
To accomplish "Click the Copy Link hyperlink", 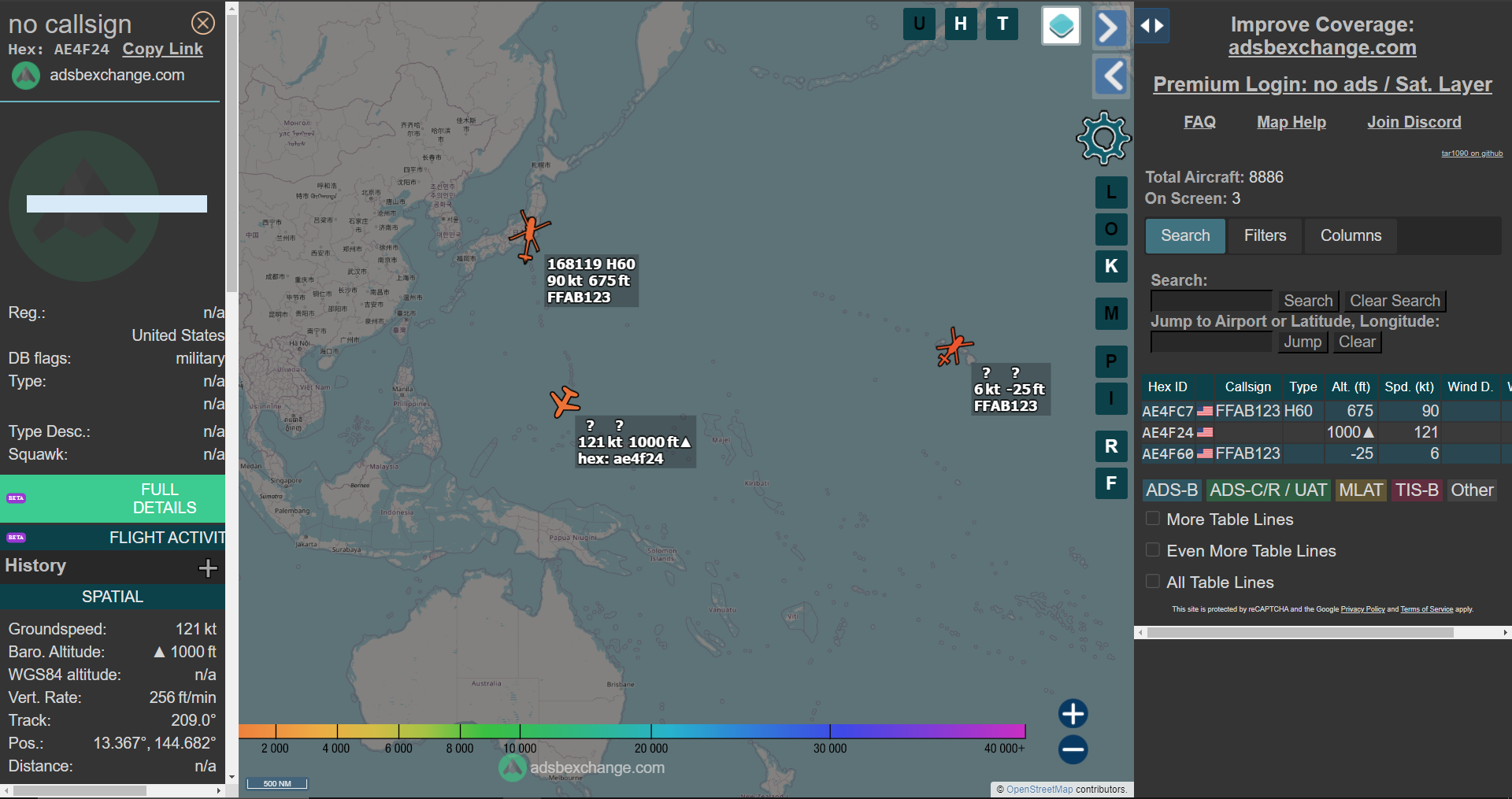I will coord(162,49).
